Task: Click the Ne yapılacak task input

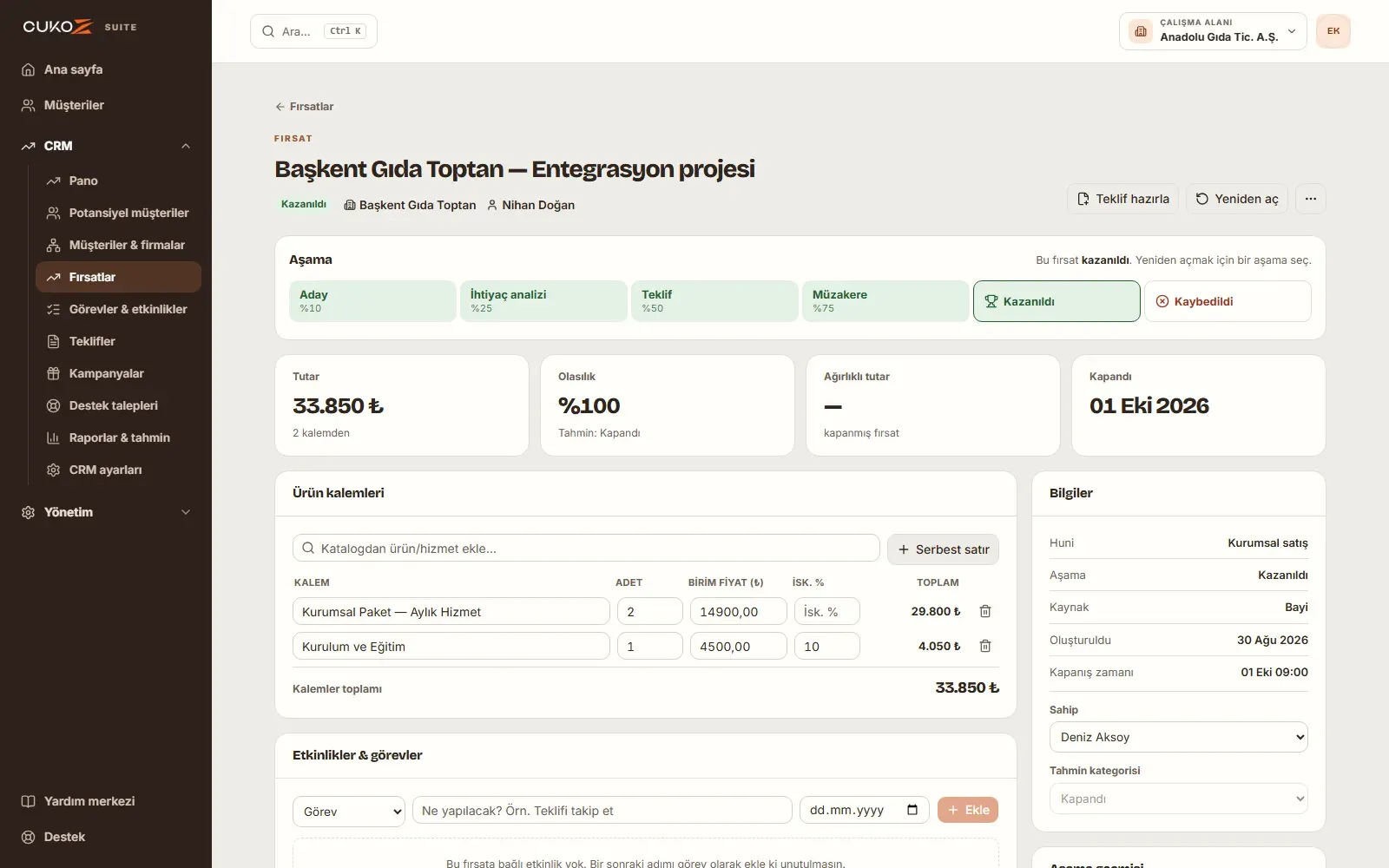Action: coord(602,811)
